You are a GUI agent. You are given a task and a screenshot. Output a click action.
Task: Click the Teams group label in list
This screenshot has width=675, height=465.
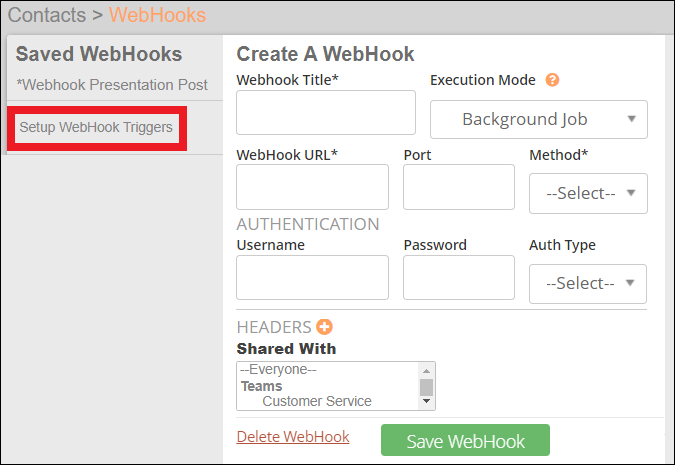[x=261, y=386]
